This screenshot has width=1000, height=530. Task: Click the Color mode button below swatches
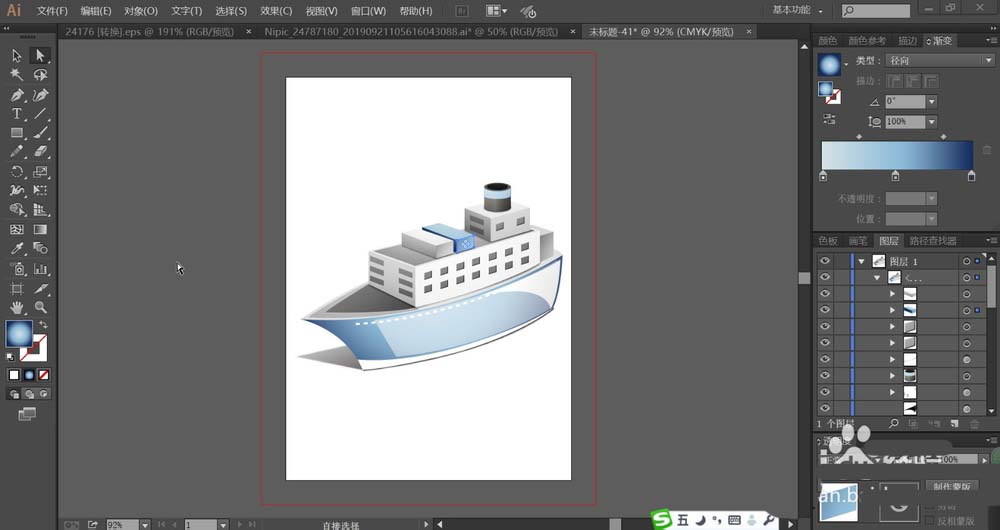[14, 375]
